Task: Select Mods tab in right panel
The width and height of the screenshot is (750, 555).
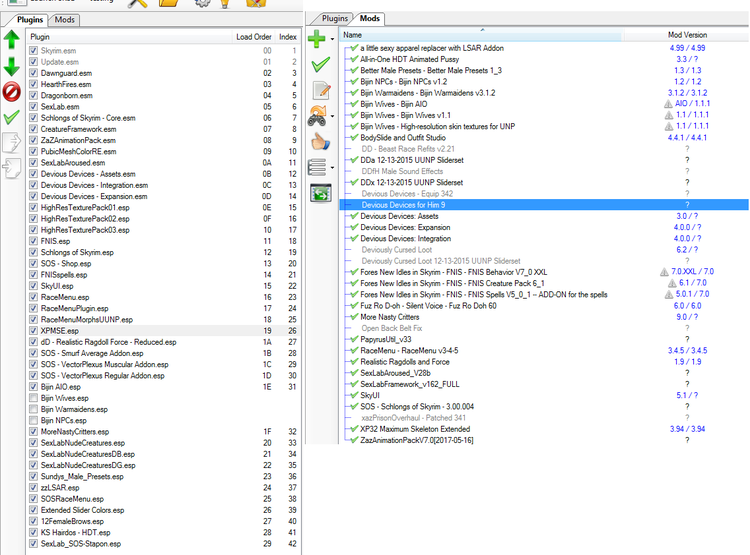Action: (370, 19)
